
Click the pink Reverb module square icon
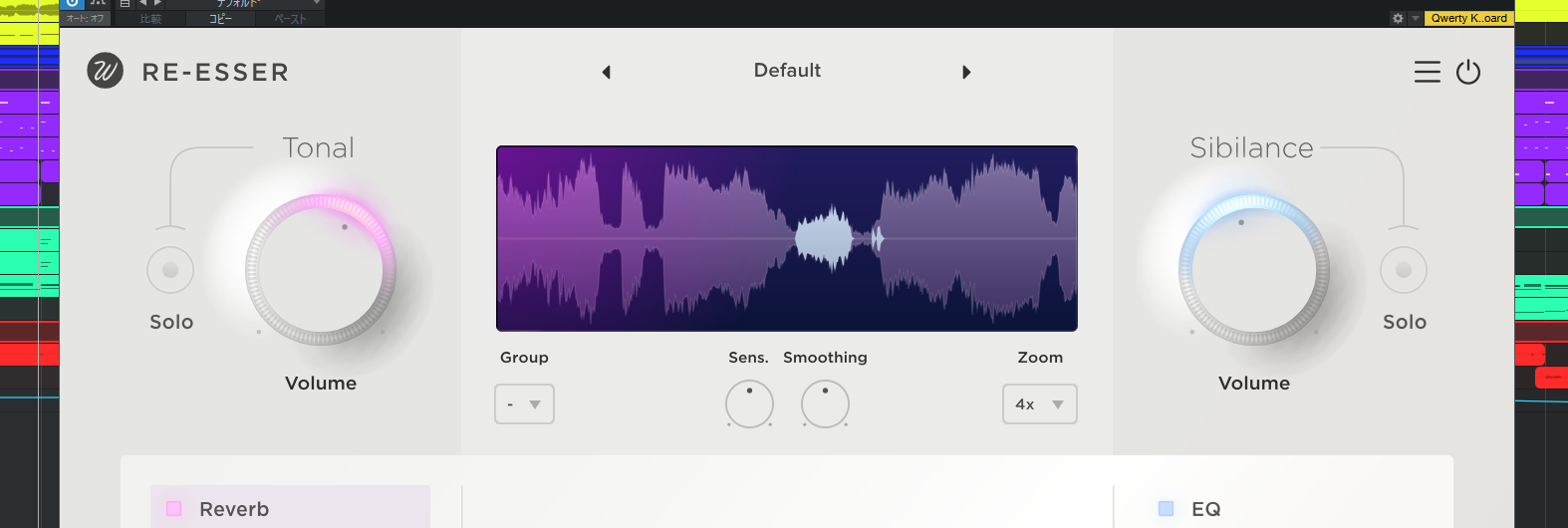(174, 508)
